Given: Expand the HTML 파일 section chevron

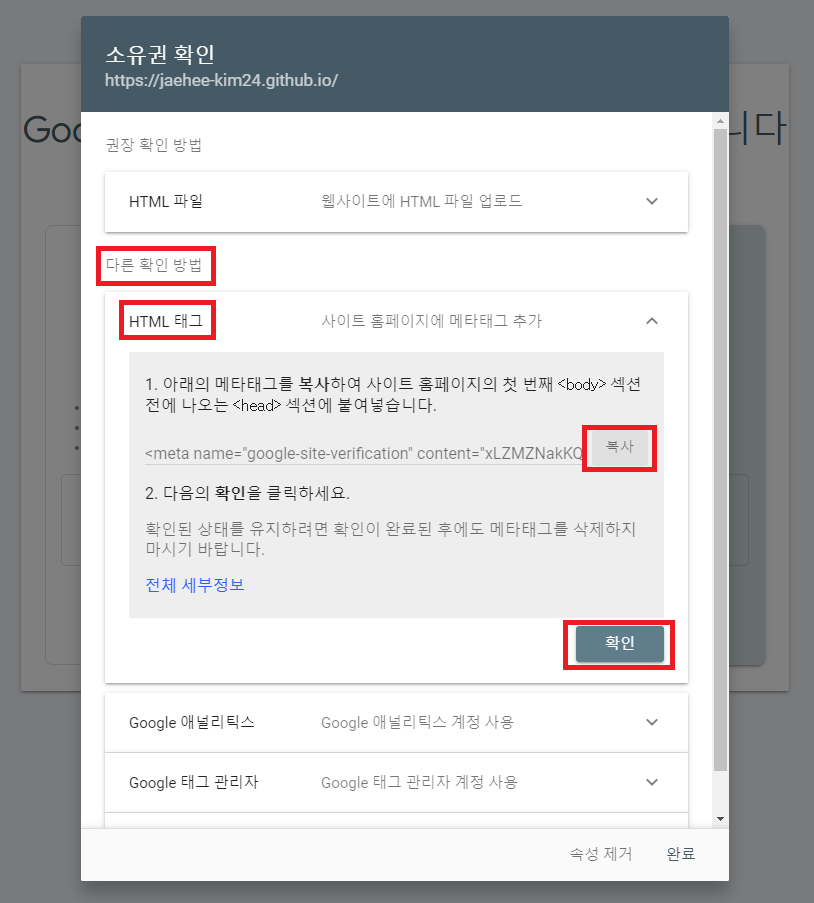Looking at the screenshot, I should [x=652, y=202].
